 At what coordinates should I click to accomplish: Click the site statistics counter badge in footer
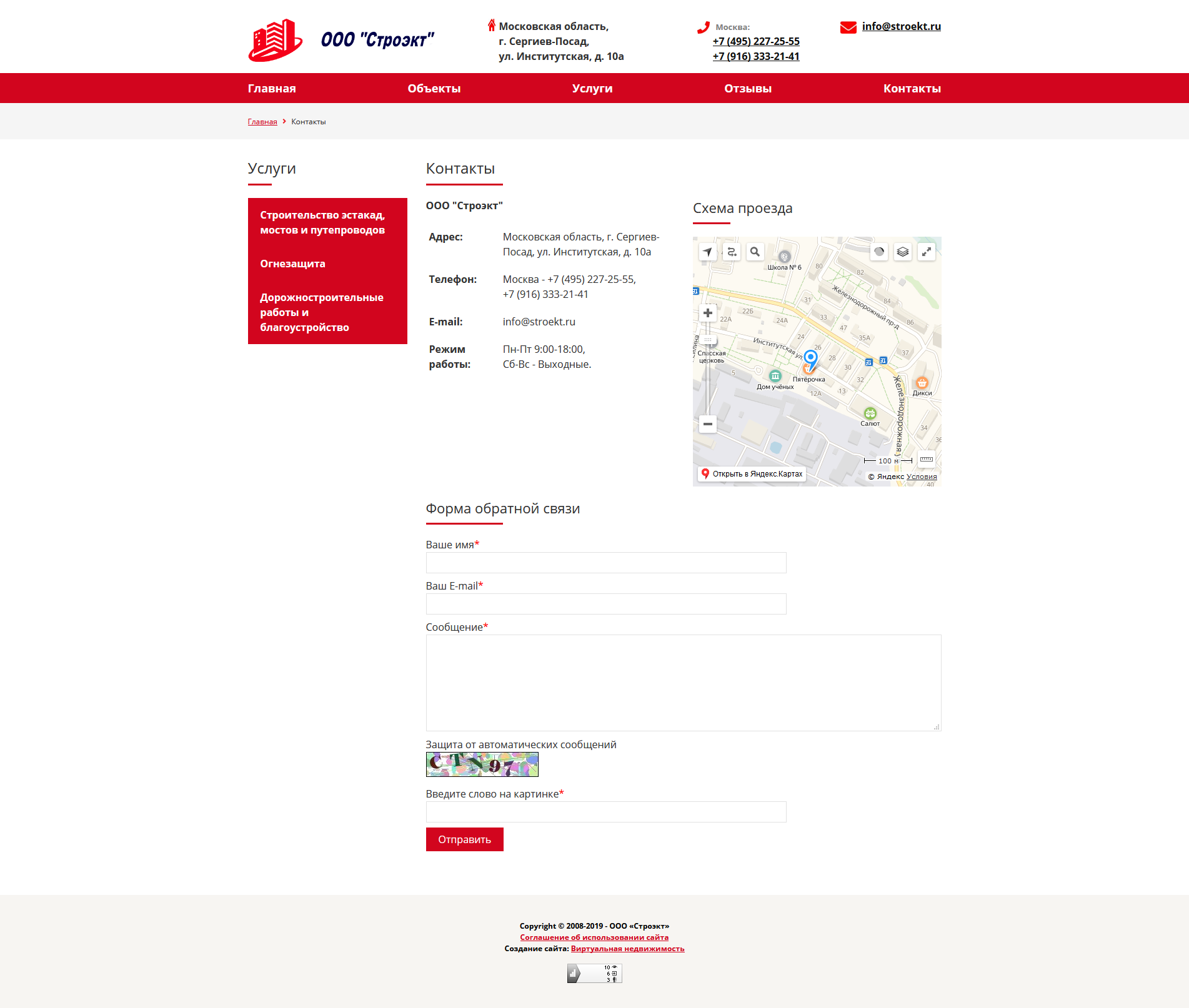[595, 973]
